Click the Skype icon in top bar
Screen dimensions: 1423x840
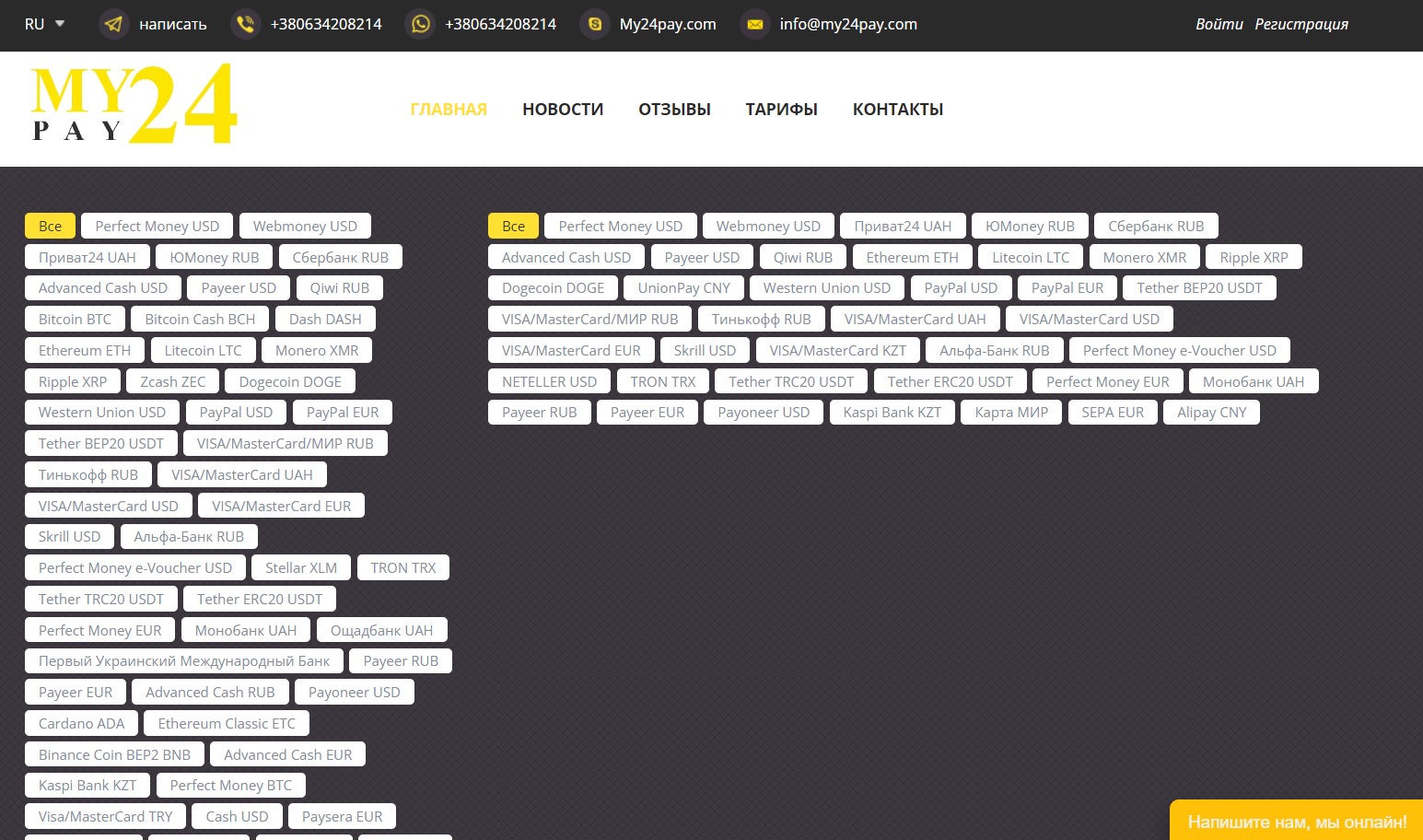point(595,24)
